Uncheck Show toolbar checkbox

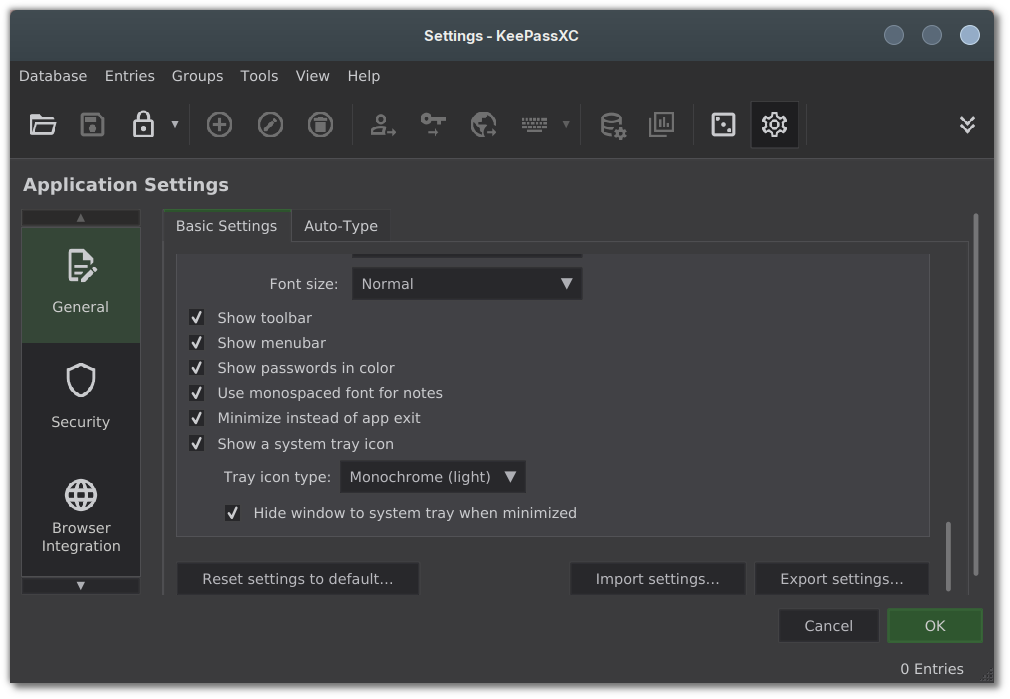click(x=196, y=318)
